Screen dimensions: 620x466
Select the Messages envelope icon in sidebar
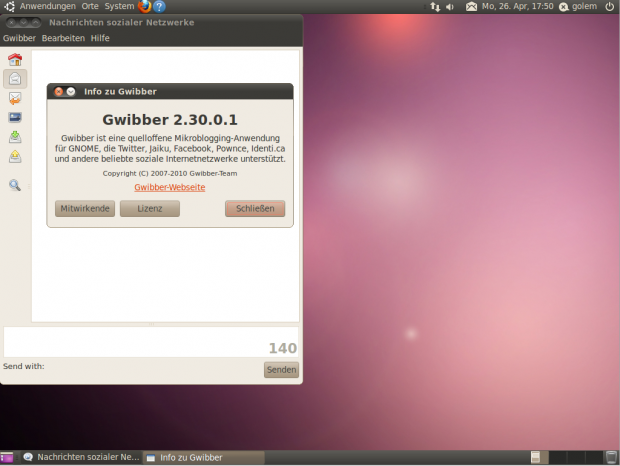point(15,79)
